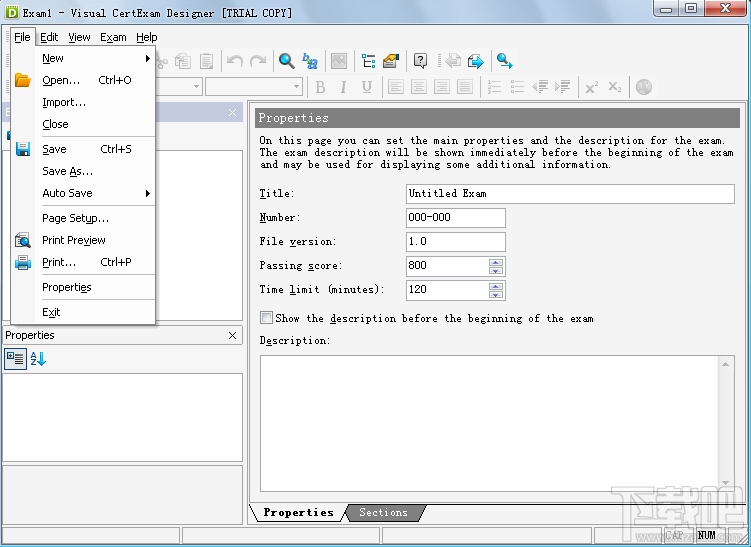Choose Print... from File menu

pos(83,262)
